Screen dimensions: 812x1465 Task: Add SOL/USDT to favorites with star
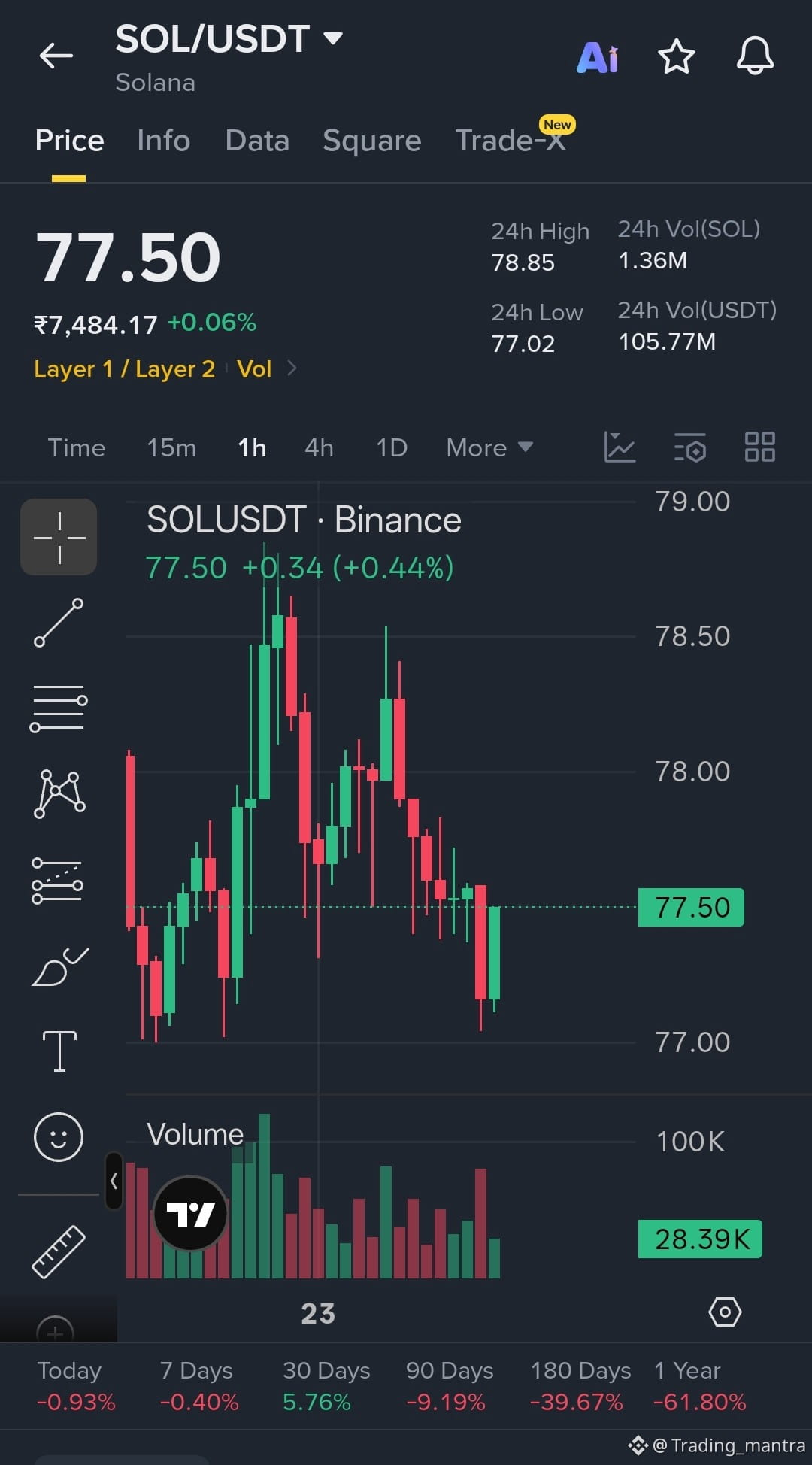click(676, 56)
